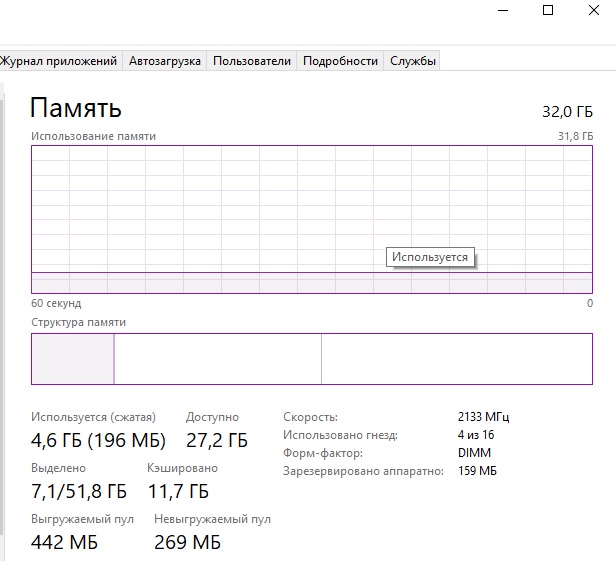Click the Используется tooltip on the graph
The height and width of the screenshot is (561, 616).
tap(430, 257)
